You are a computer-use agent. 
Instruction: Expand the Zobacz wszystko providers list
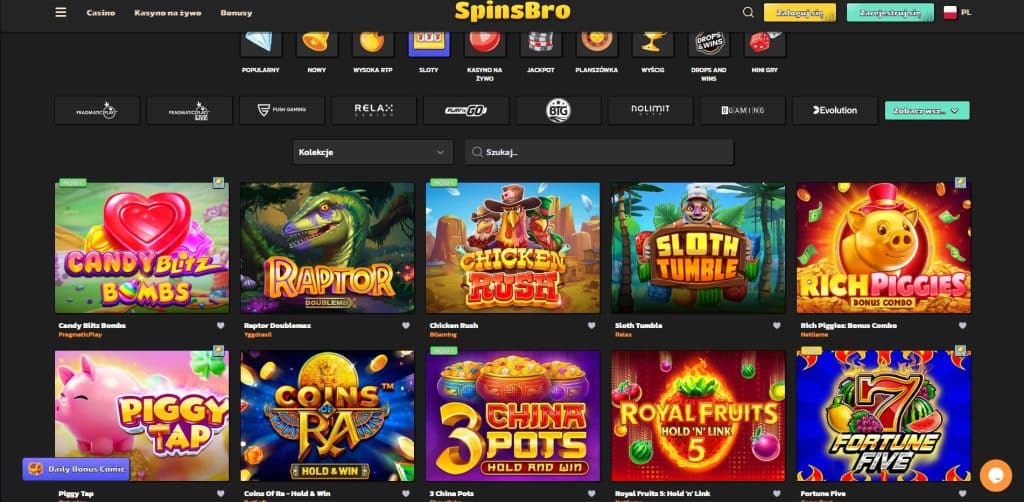[x=927, y=110]
